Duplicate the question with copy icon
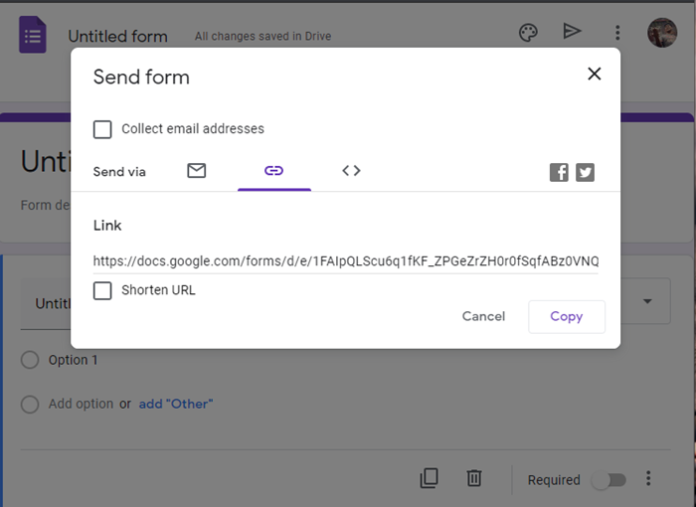Image resolution: width=696 pixels, height=507 pixels. 429,478
